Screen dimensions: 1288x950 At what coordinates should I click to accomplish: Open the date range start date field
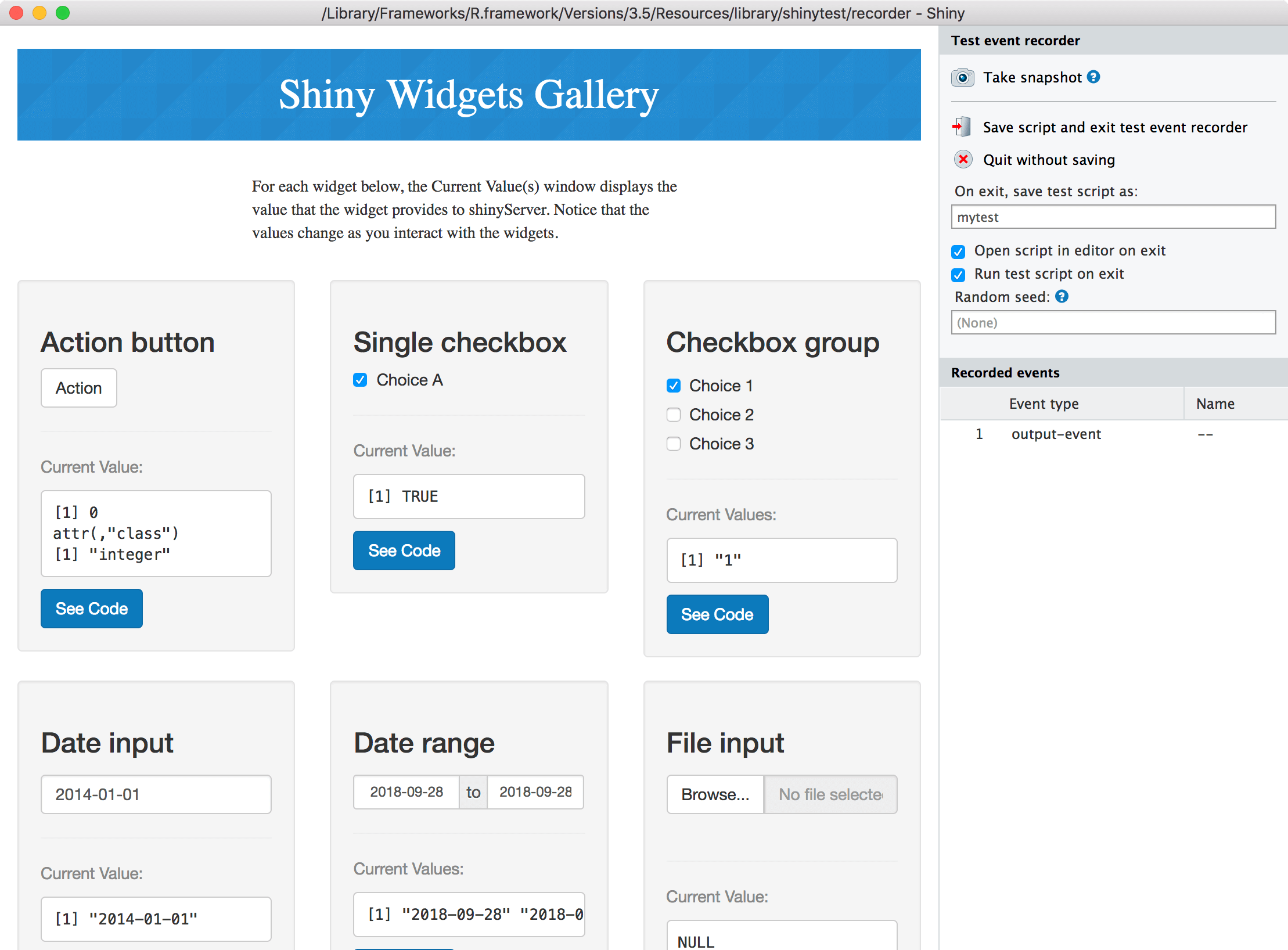click(x=406, y=792)
